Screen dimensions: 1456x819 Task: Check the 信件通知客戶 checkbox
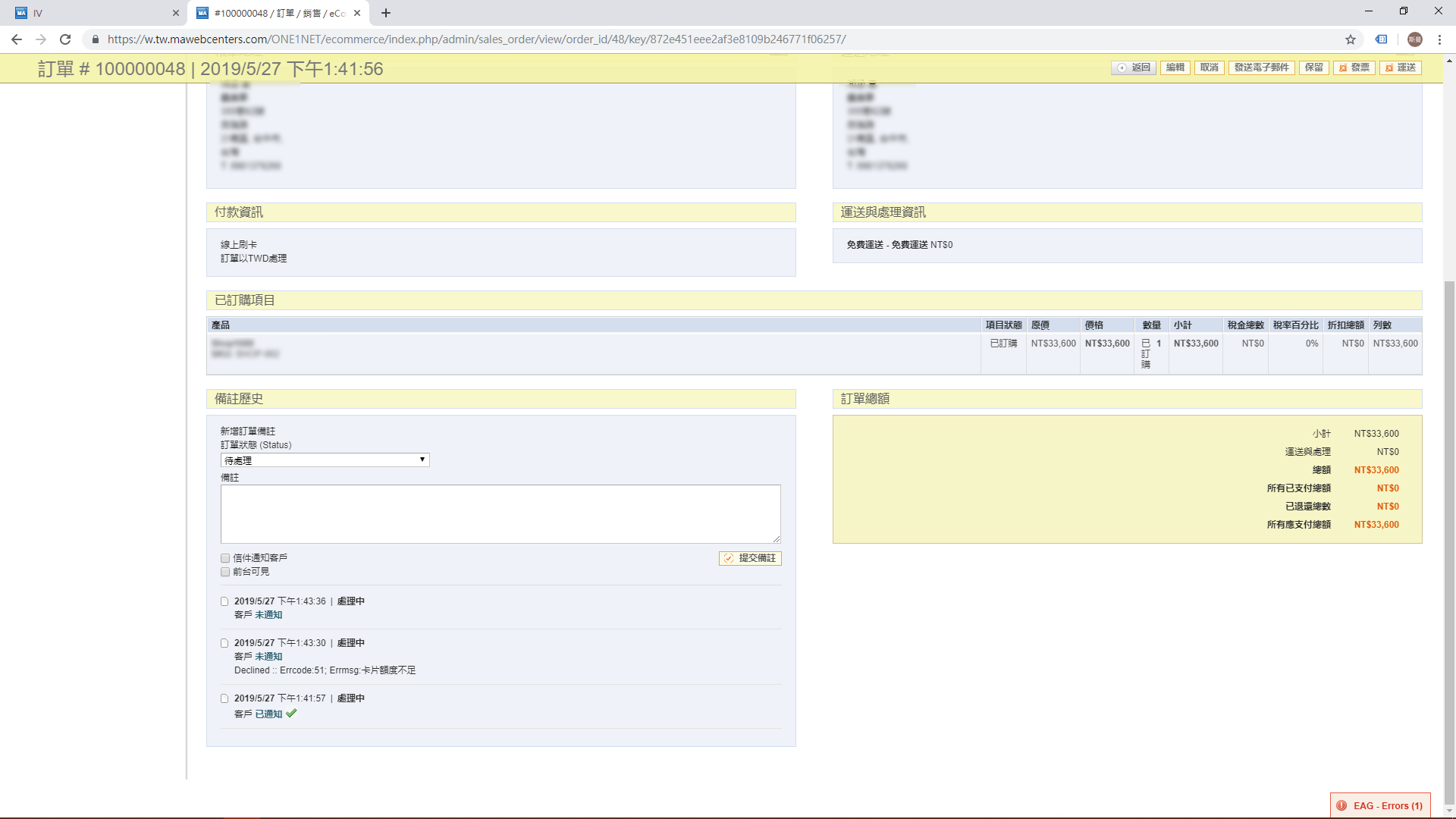(225, 558)
